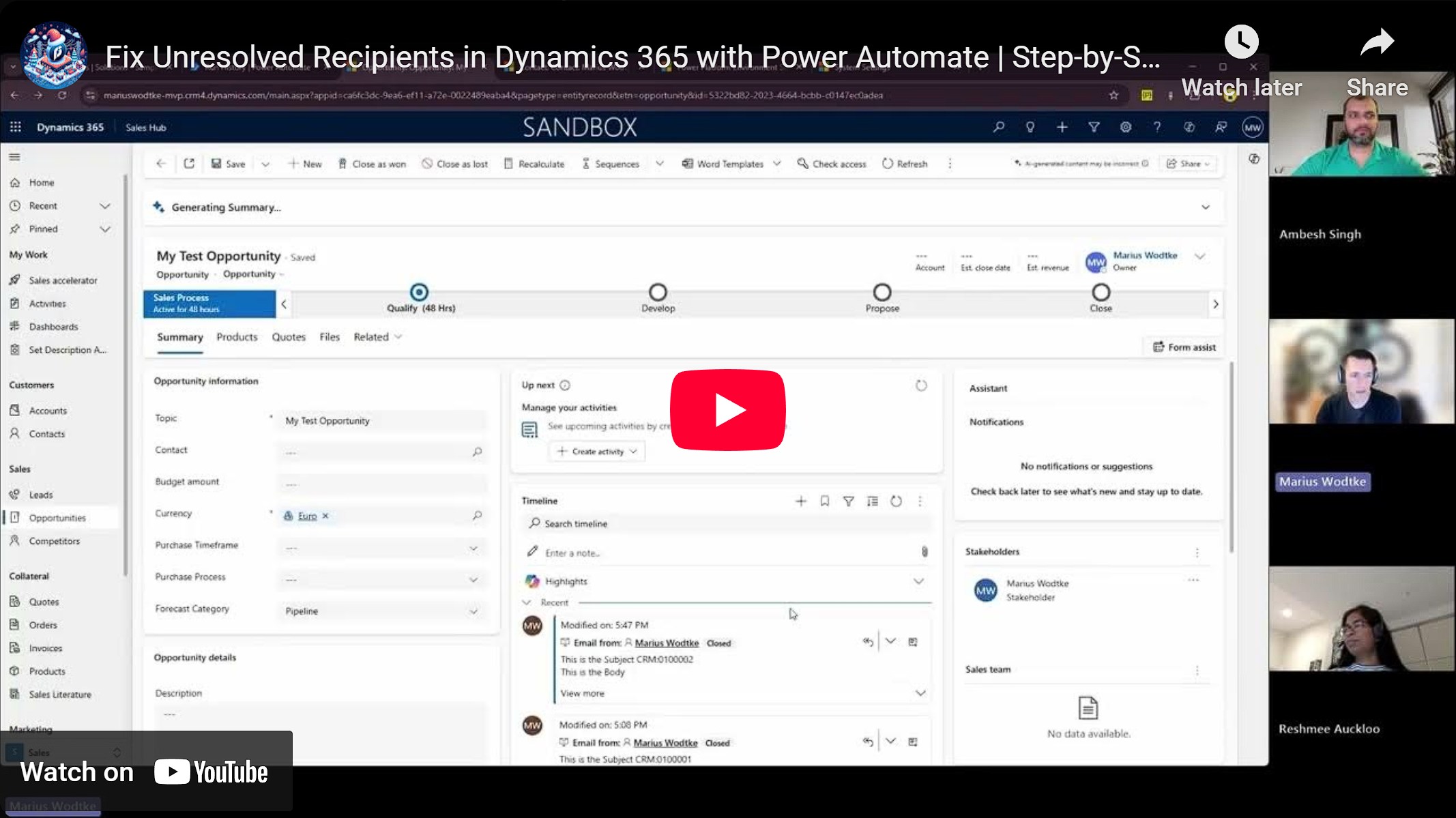Screen dimensions: 1456x818
Task: Select the Propose stage circle
Action: pos(882,293)
